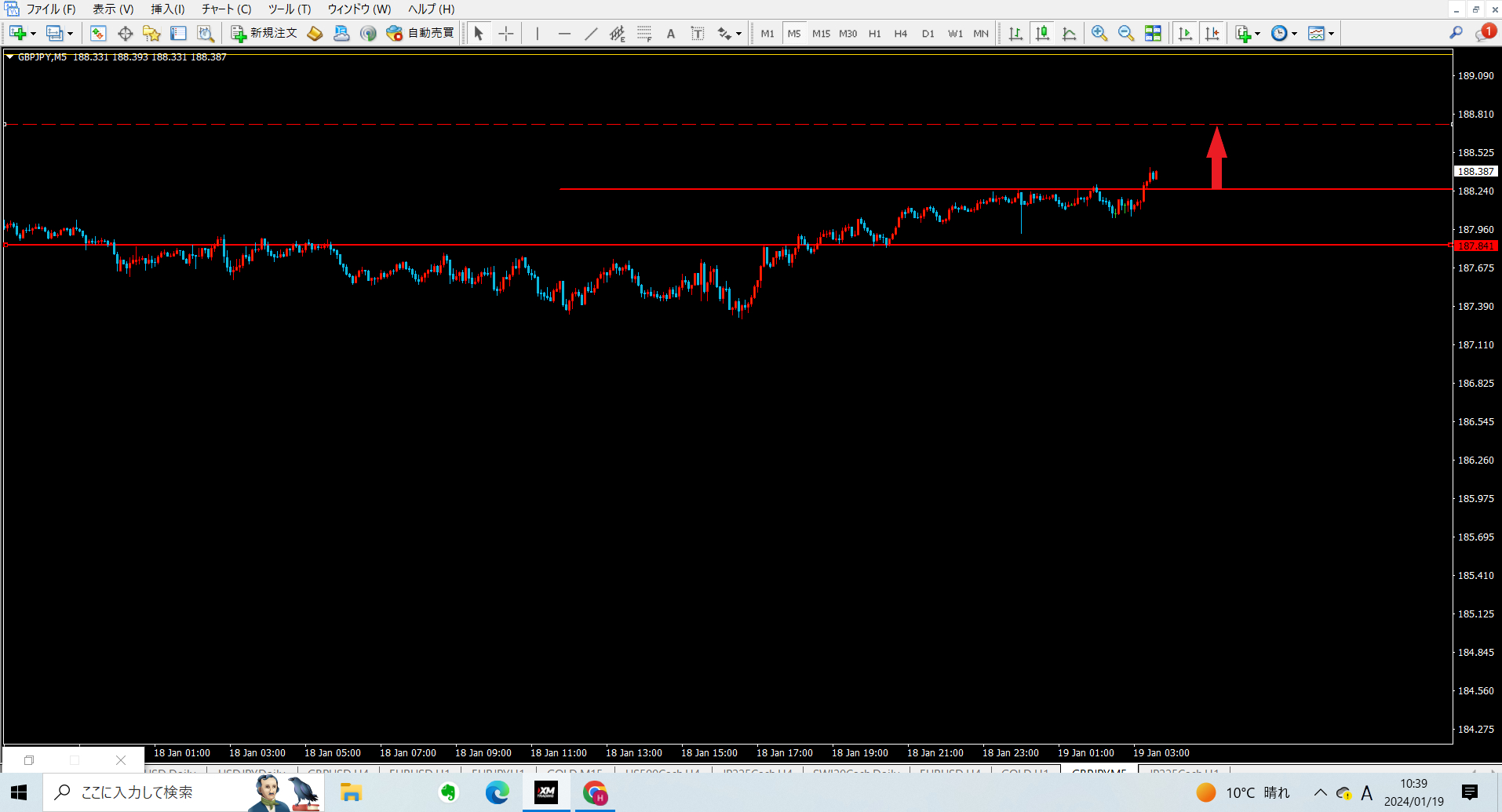Toggle chart auto scroll
1502x812 pixels.
click(1185, 33)
